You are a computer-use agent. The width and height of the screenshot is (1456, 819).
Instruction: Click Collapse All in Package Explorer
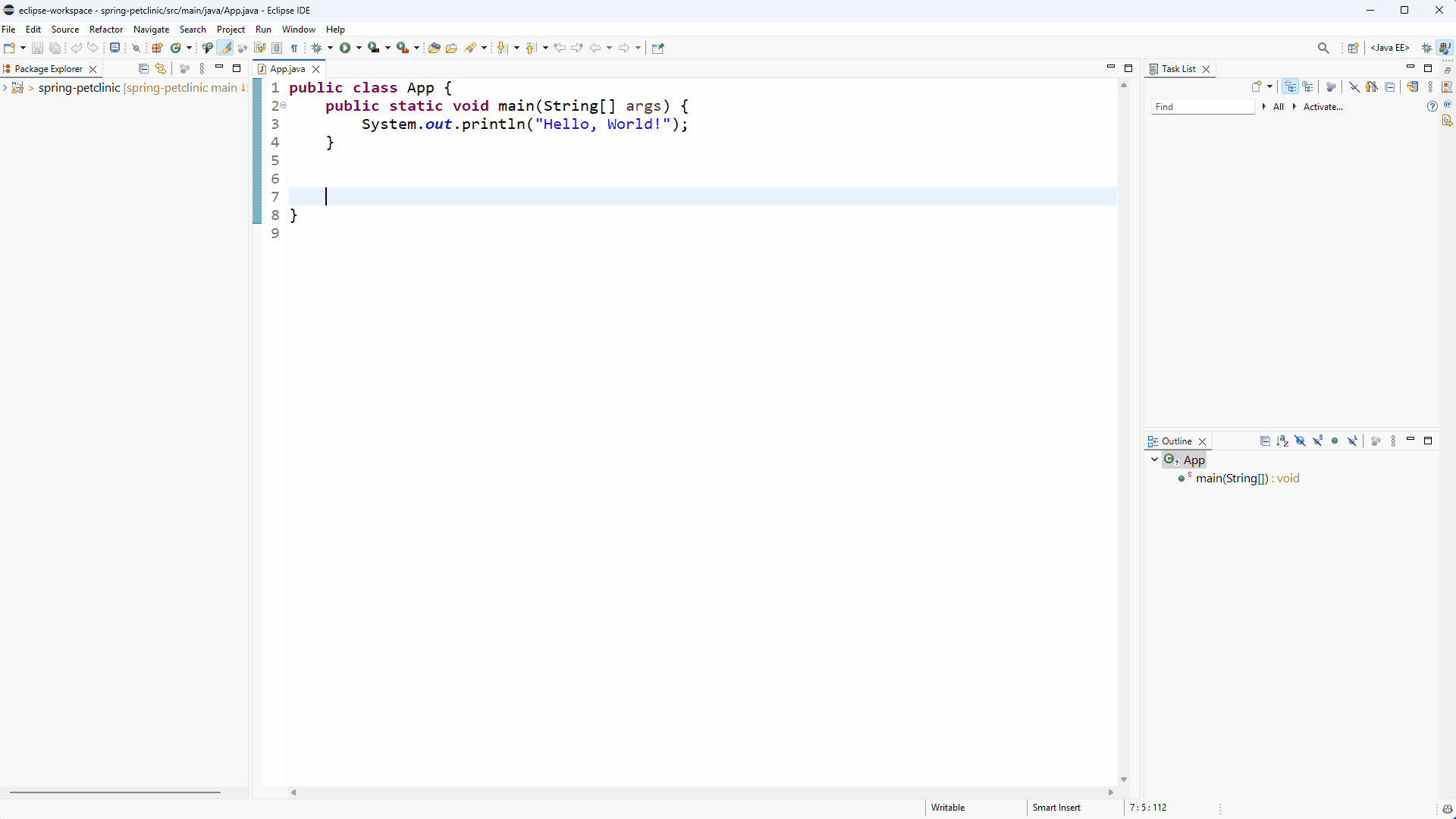143,68
